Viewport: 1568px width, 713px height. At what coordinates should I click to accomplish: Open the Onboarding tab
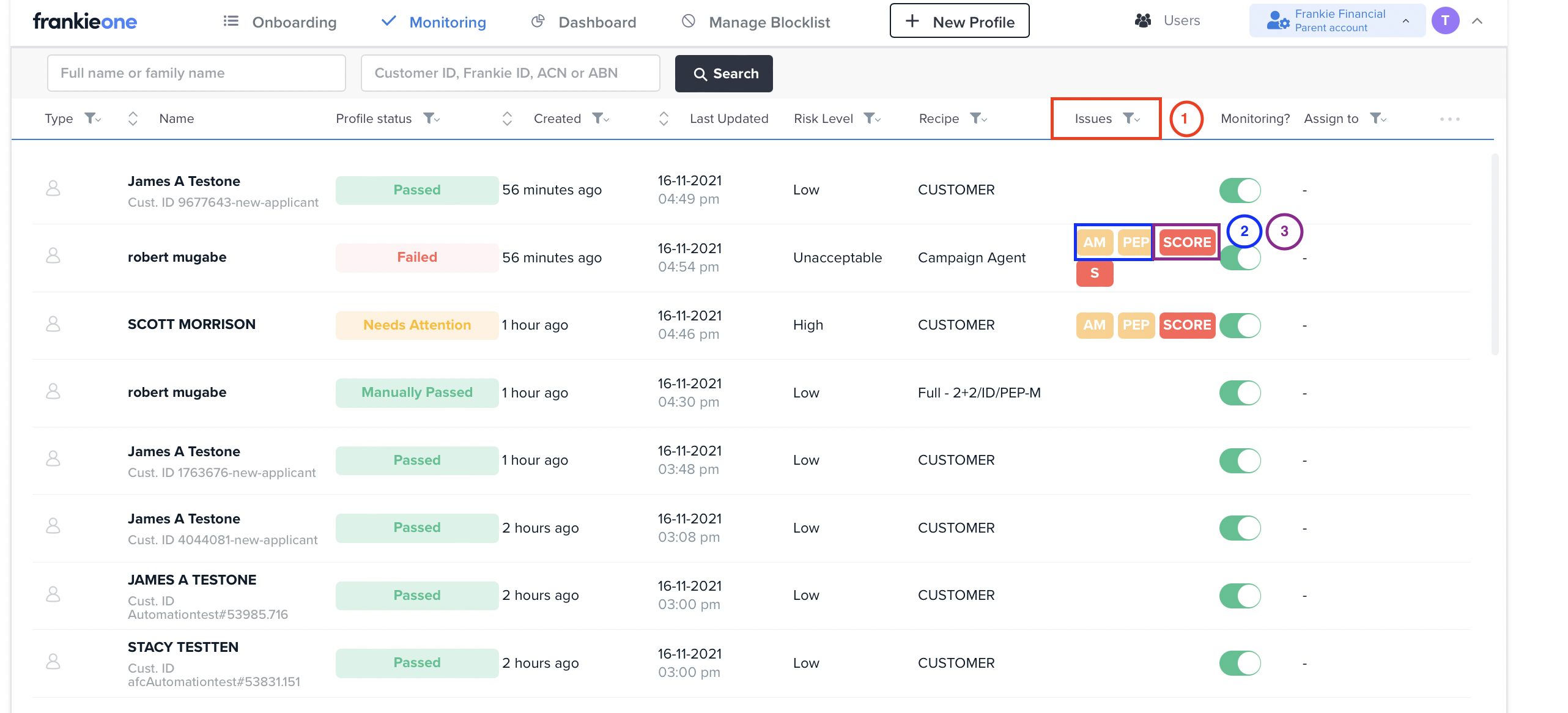280,22
